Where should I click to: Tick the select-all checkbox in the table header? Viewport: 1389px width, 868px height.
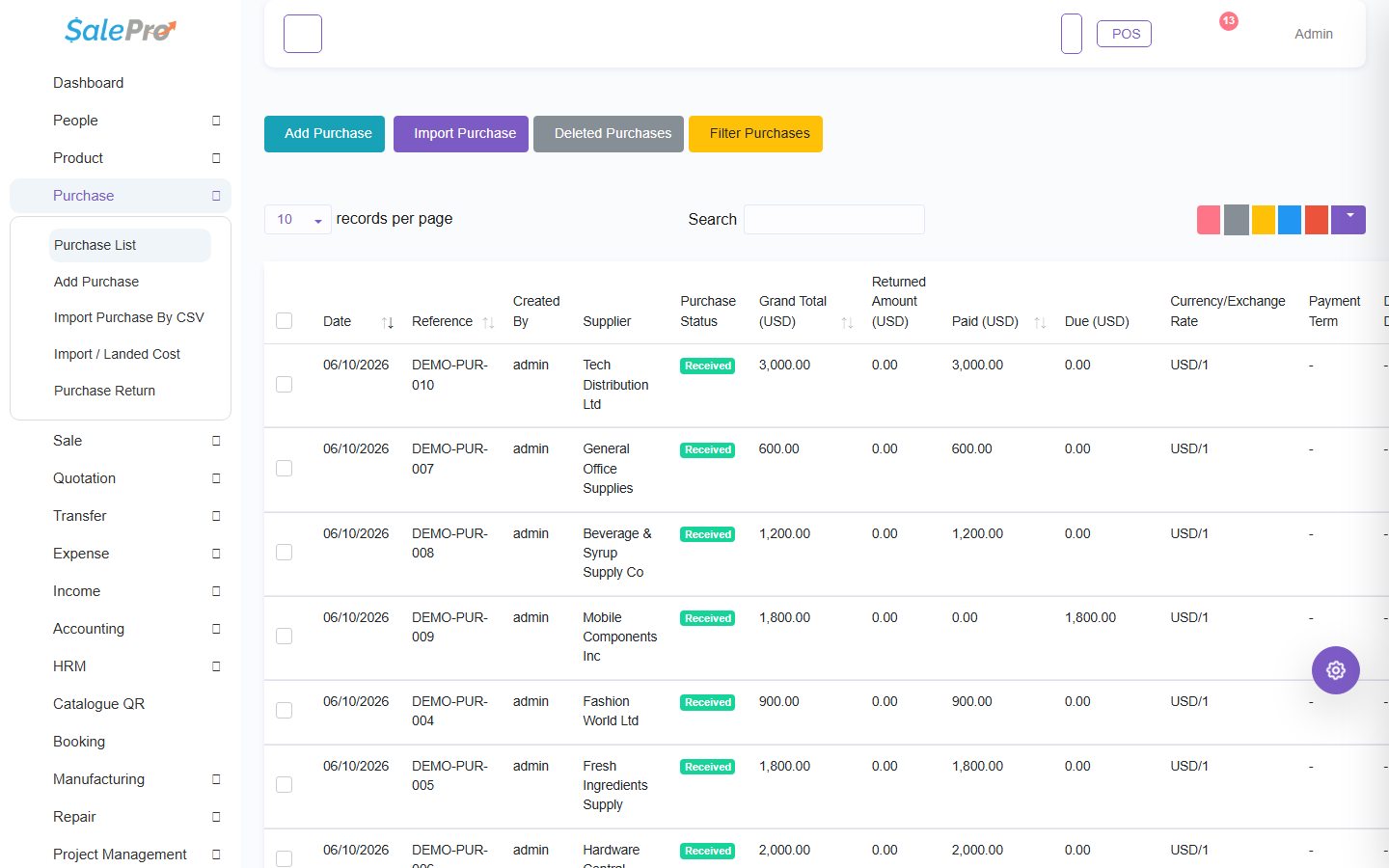click(x=285, y=321)
